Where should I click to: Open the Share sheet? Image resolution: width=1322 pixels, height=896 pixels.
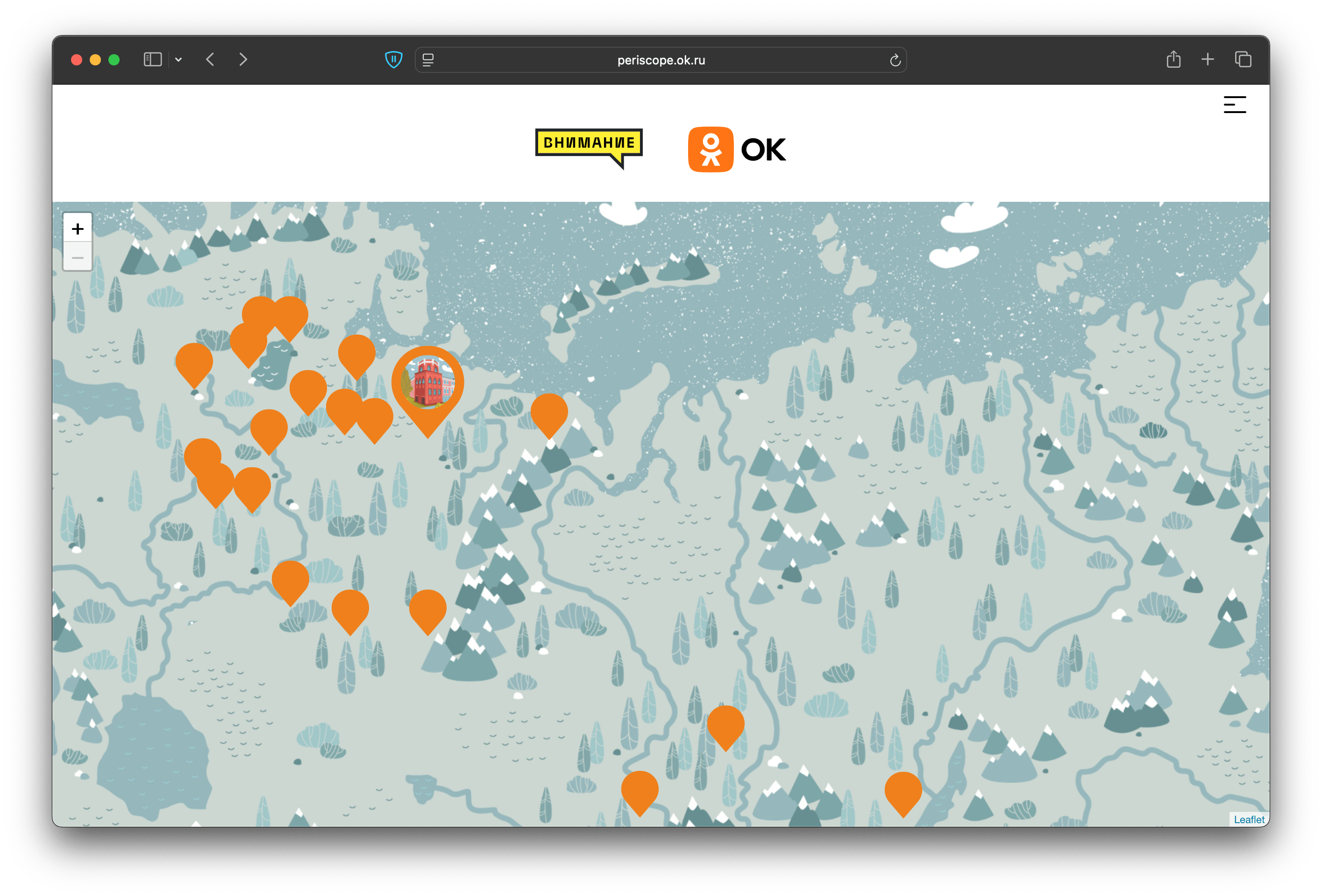tap(1173, 59)
